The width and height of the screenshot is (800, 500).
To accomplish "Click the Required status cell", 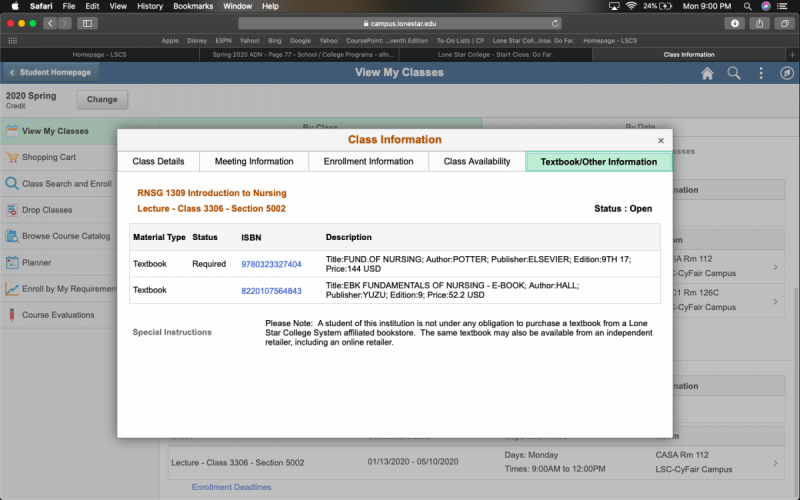I will (x=209, y=264).
